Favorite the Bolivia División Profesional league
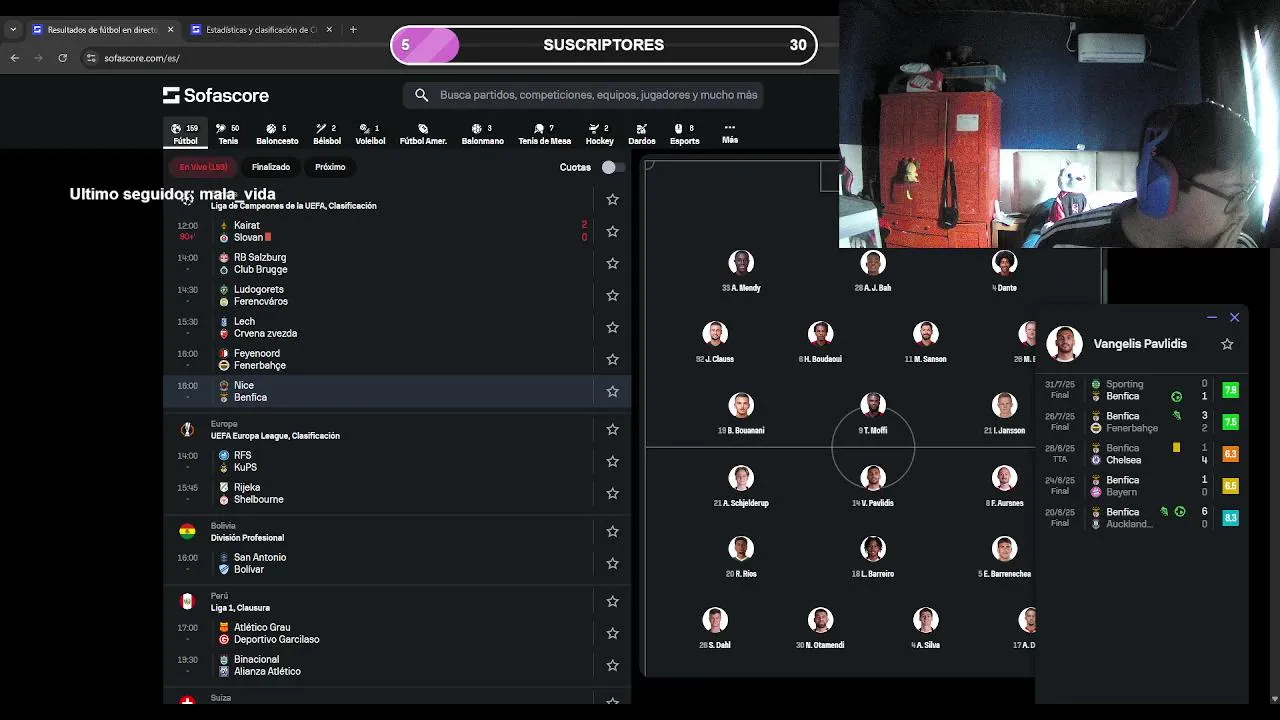Image resolution: width=1280 pixels, height=720 pixels. click(612, 531)
